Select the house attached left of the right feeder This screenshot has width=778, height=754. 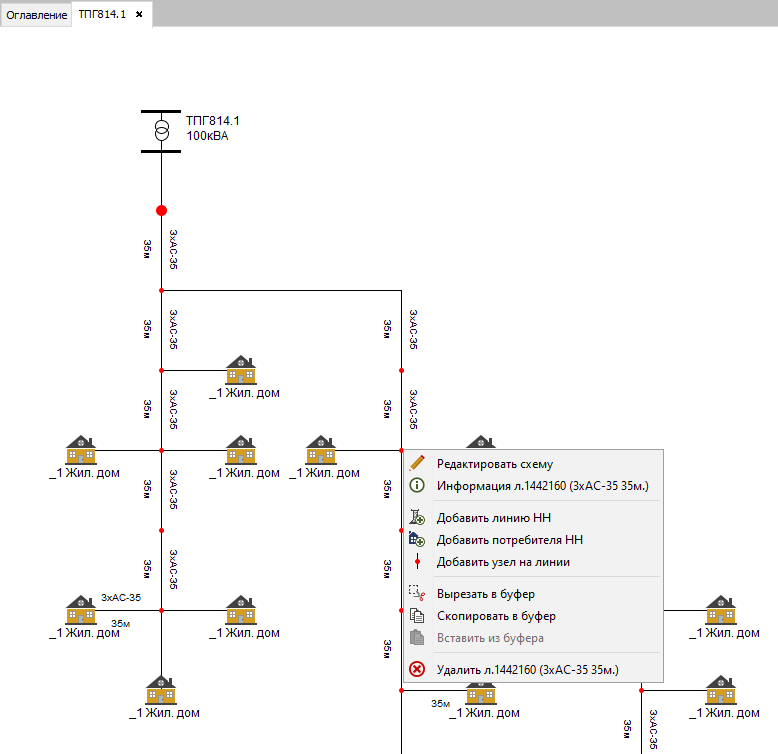tap(321, 449)
